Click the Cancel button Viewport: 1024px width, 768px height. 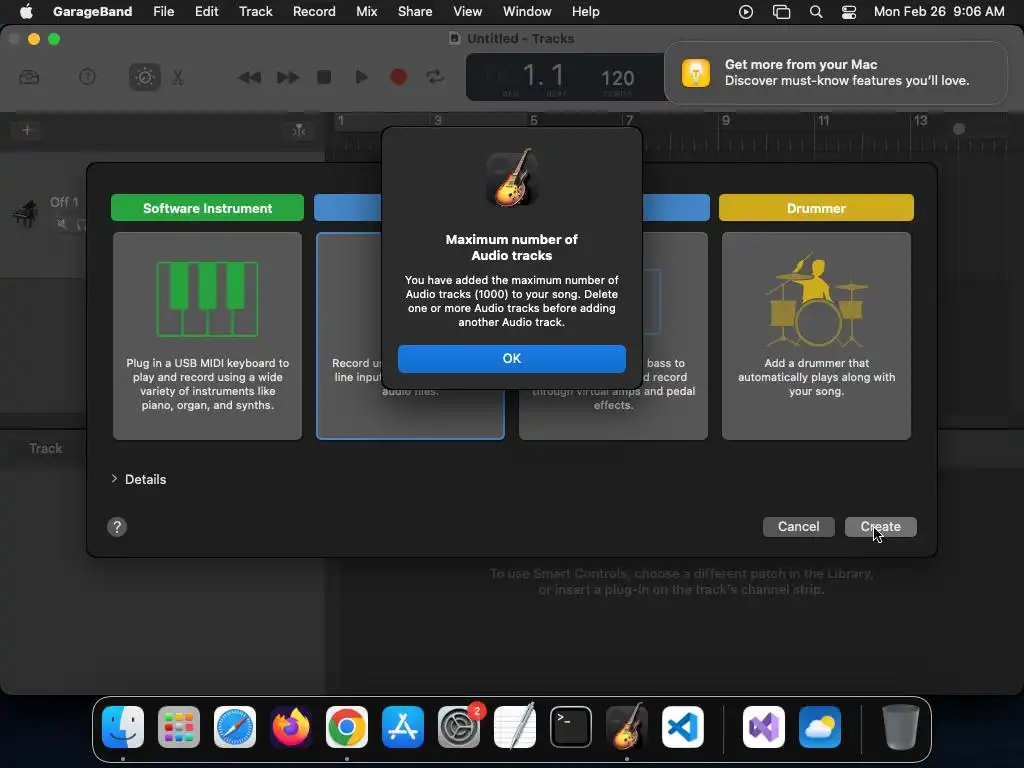coord(798,526)
